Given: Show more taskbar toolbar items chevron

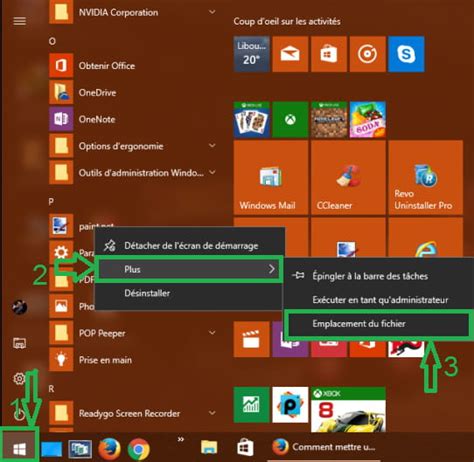Looking at the screenshot, I should click(x=181, y=440).
